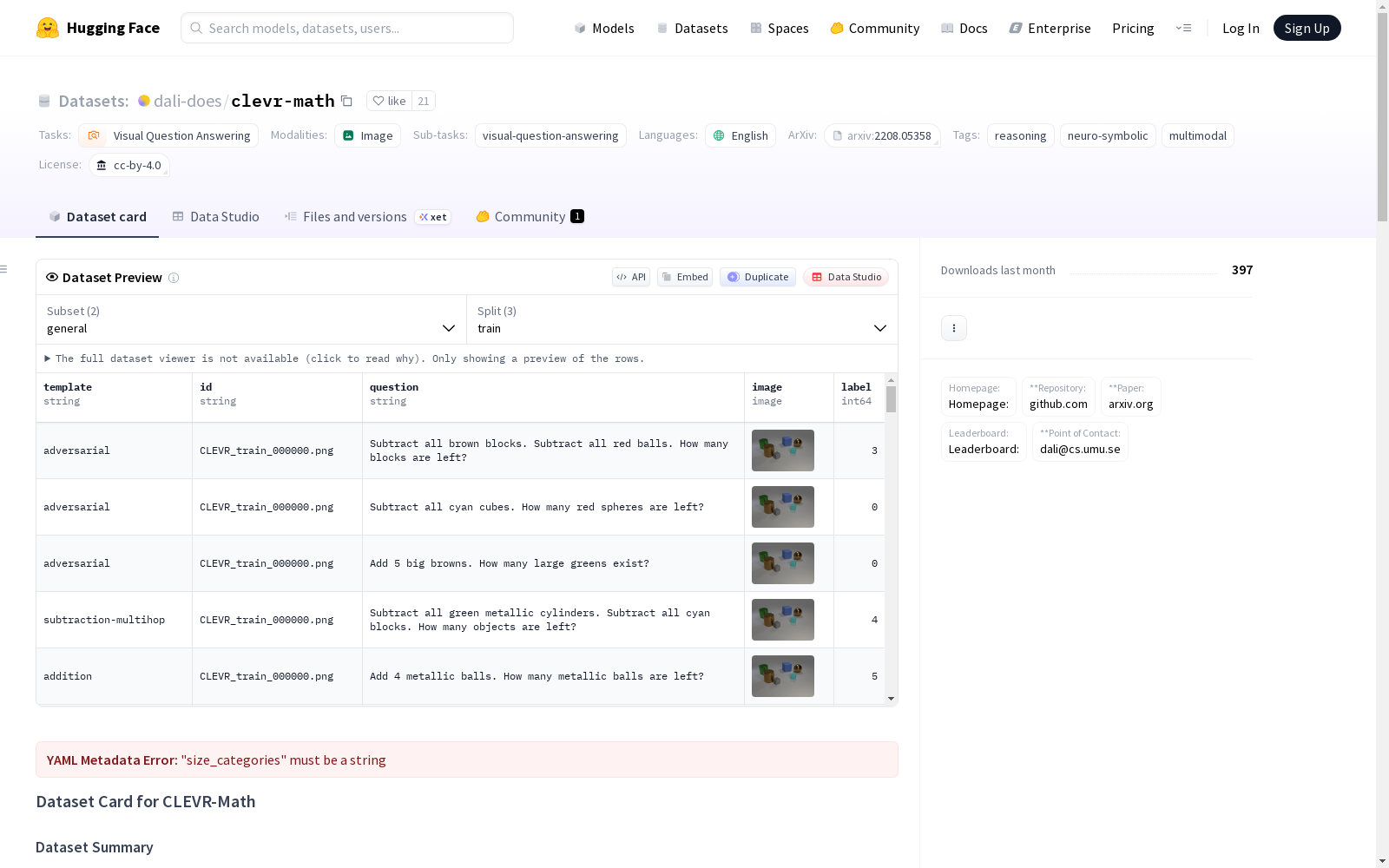Open Spaces in the top navigation
The height and width of the screenshot is (868, 1389).
pos(780,28)
